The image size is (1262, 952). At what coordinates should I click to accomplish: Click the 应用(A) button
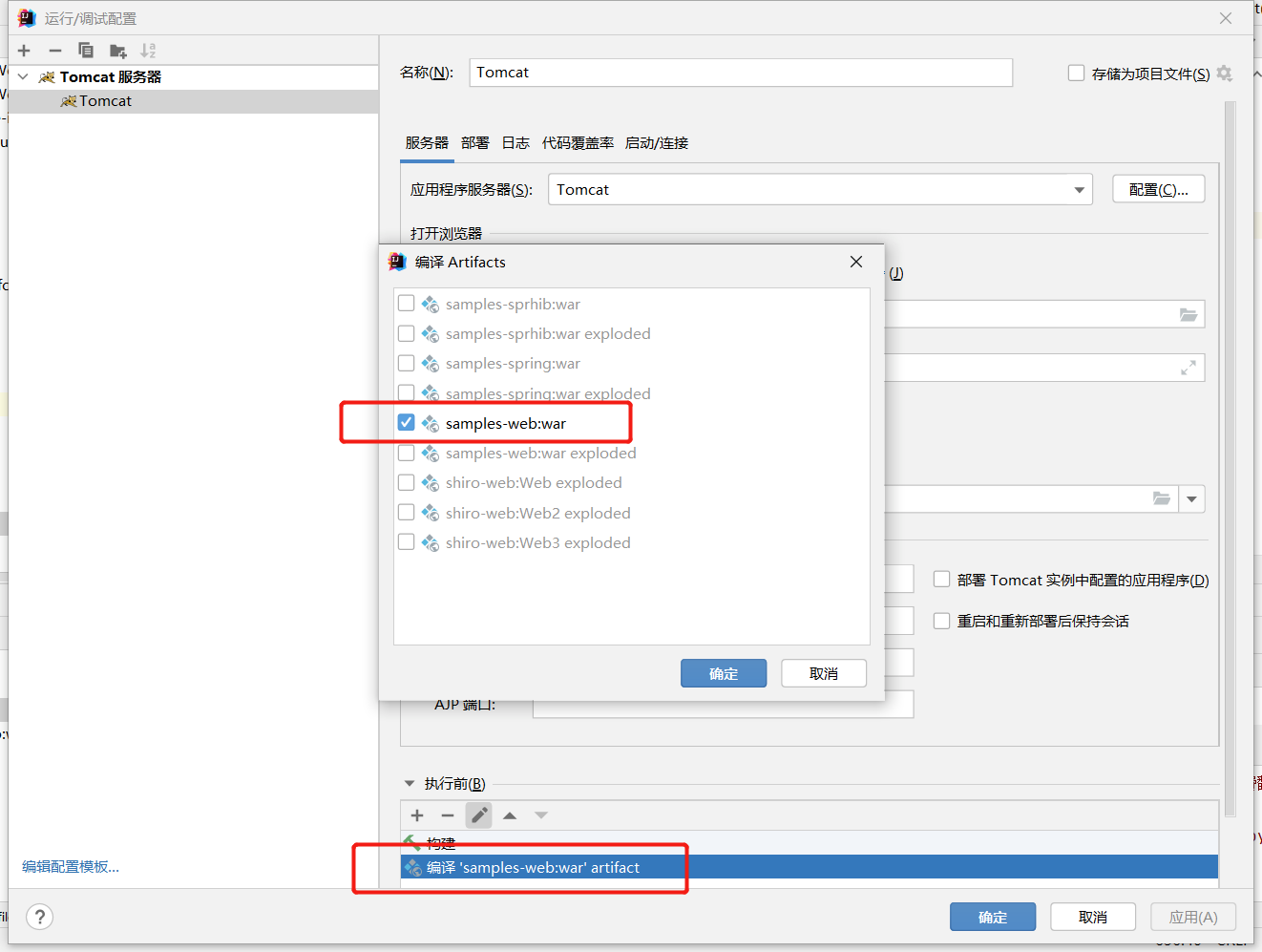coord(1193,917)
